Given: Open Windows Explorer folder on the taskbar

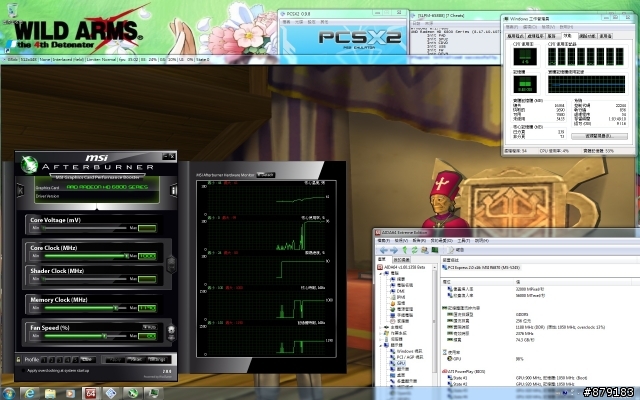Looking at the screenshot, I should coord(50,394).
